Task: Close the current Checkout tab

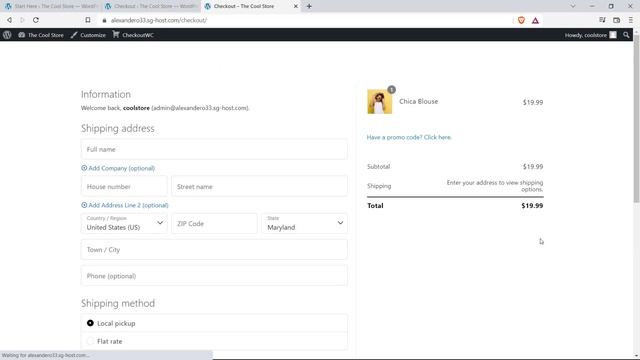Action: click(296, 6)
